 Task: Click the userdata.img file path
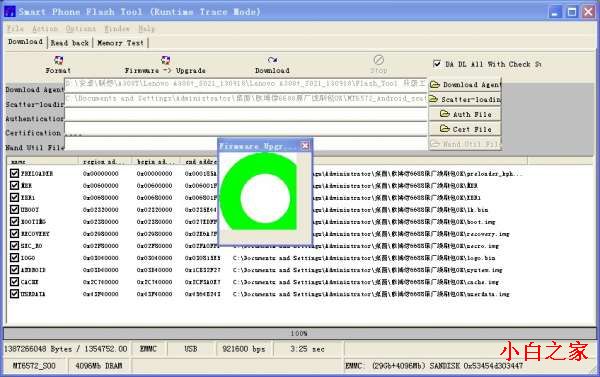(371, 294)
